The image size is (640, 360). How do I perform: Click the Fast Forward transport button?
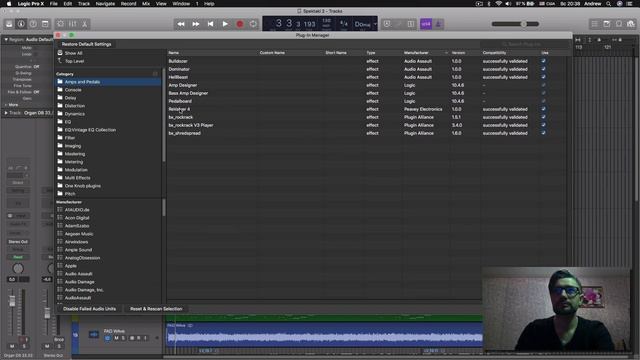[x=196, y=24]
